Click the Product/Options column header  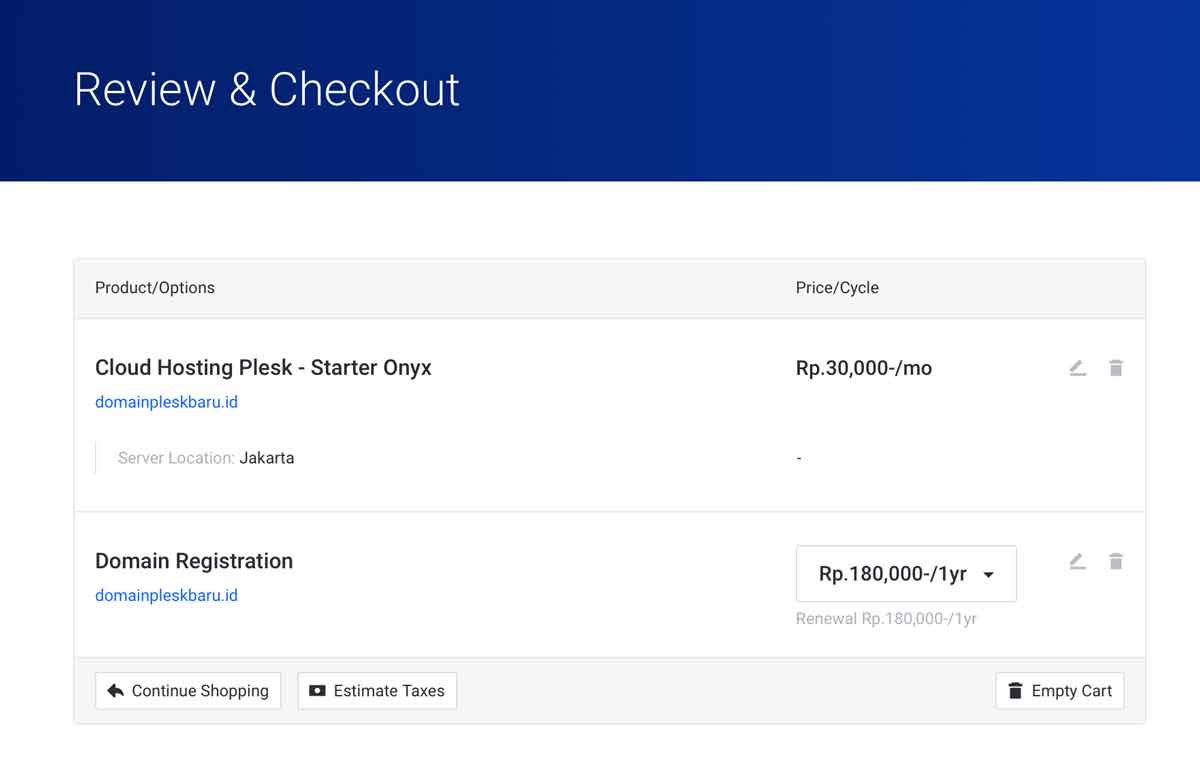click(x=155, y=287)
